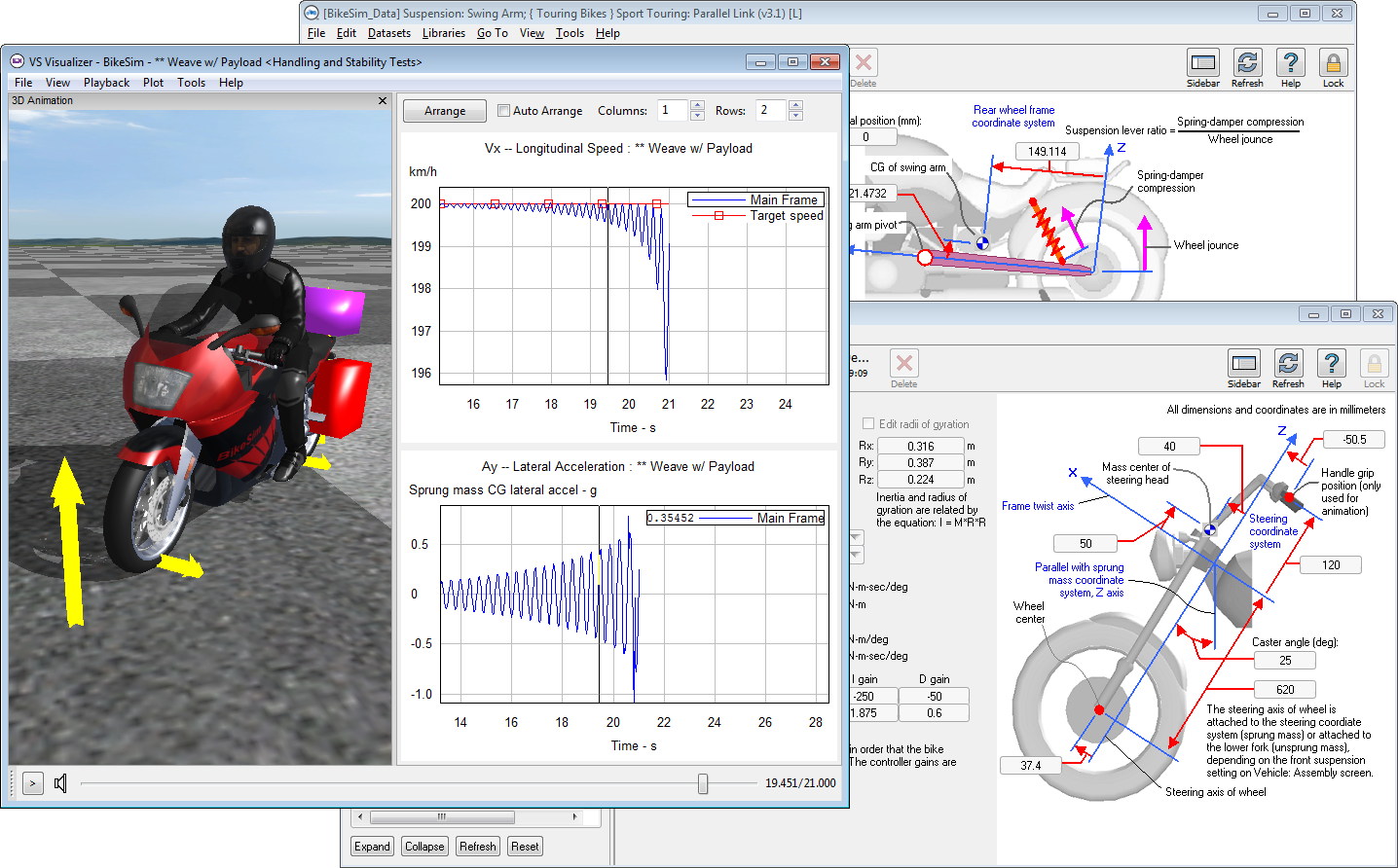Image resolution: width=1398 pixels, height=868 pixels.
Task: Click the Refresh icon in Suspension window
Action: (1247, 64)
